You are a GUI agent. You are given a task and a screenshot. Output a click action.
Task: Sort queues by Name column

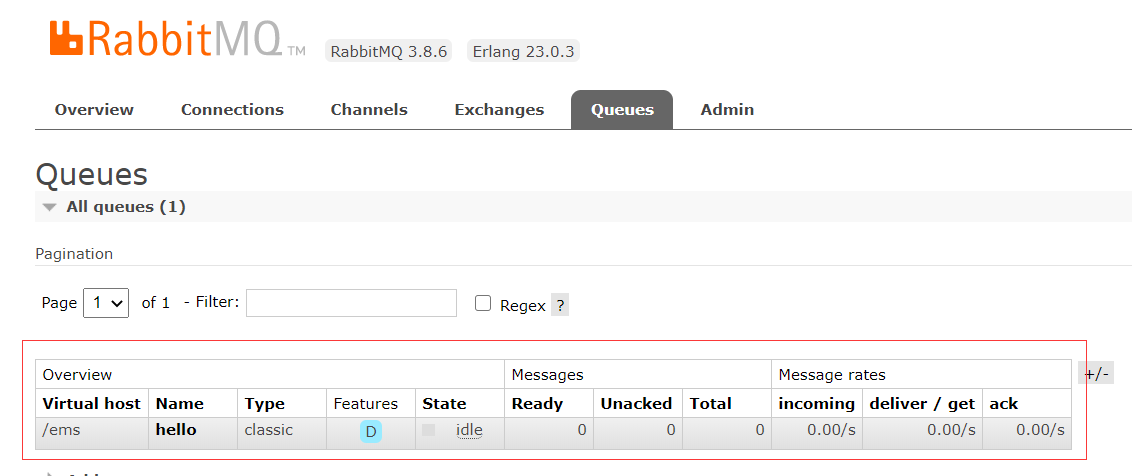[x=180, y=404]
